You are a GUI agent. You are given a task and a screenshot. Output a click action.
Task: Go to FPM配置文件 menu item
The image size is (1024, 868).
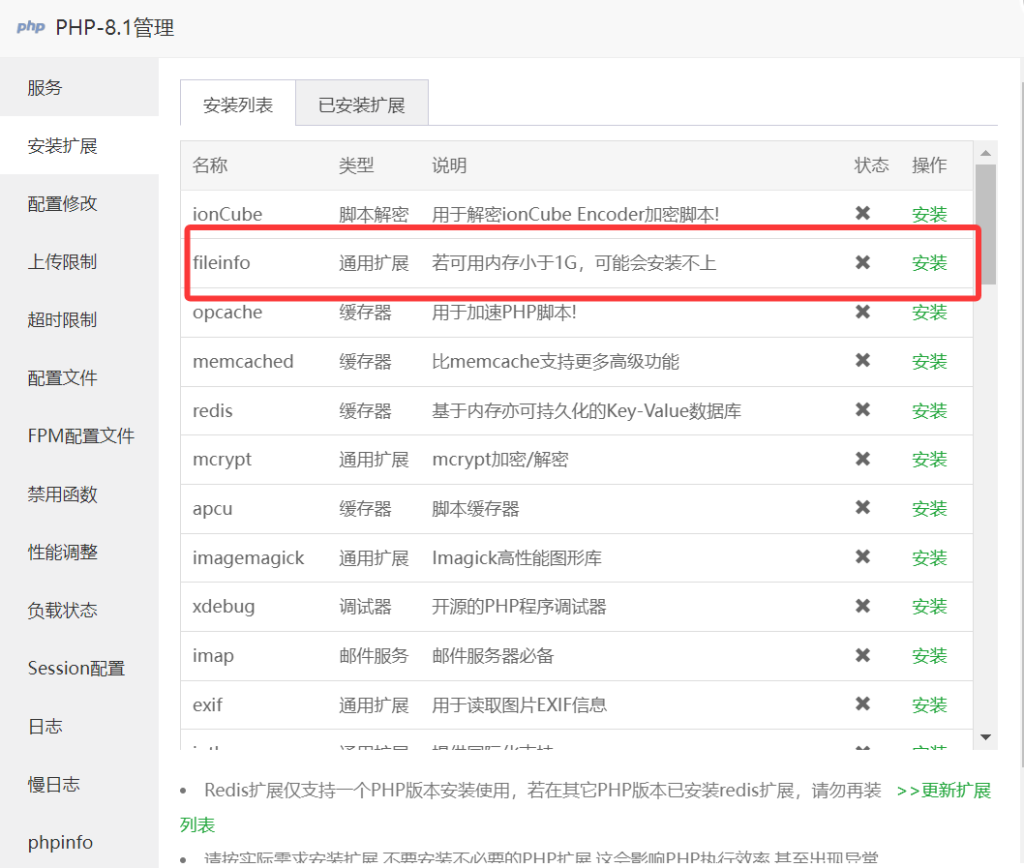click(x=80, y=436)
